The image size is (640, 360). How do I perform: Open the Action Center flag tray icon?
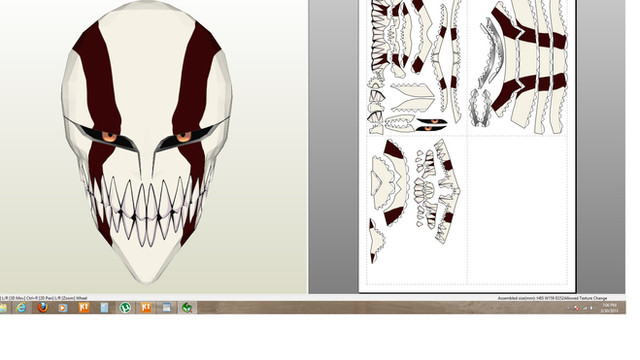click(576, 308)
